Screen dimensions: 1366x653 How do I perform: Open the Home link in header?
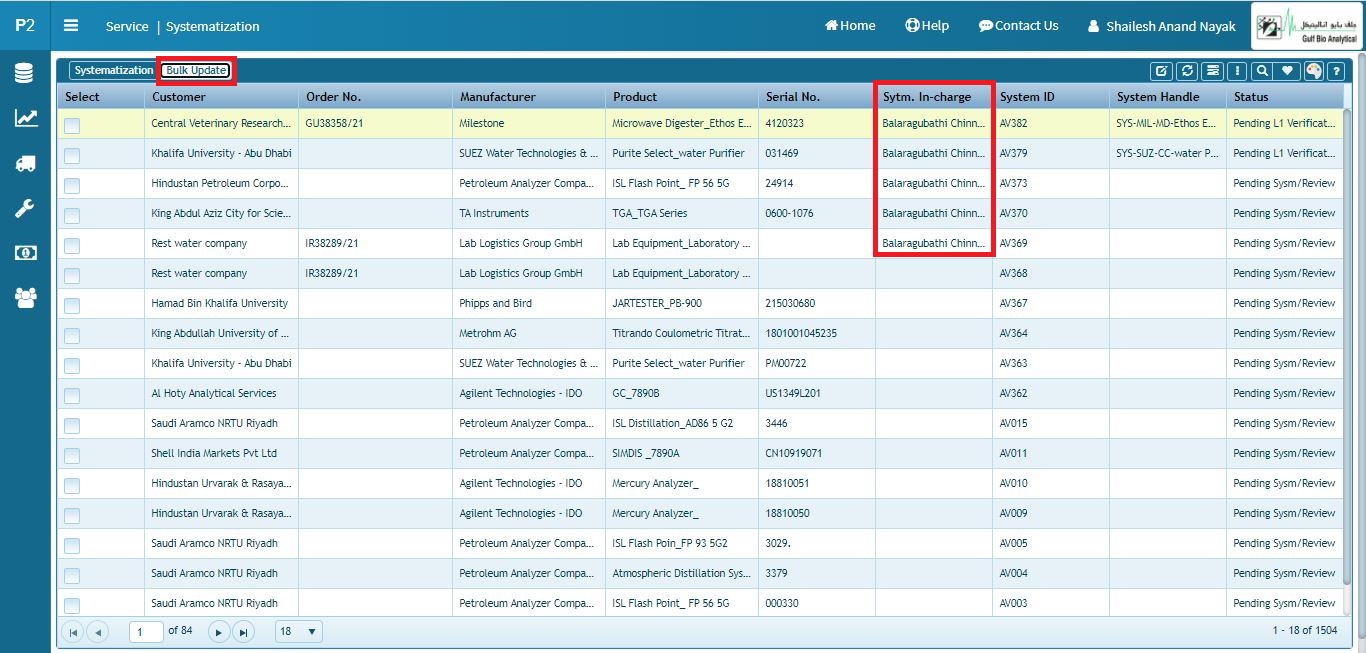click(x=850, y=26)
